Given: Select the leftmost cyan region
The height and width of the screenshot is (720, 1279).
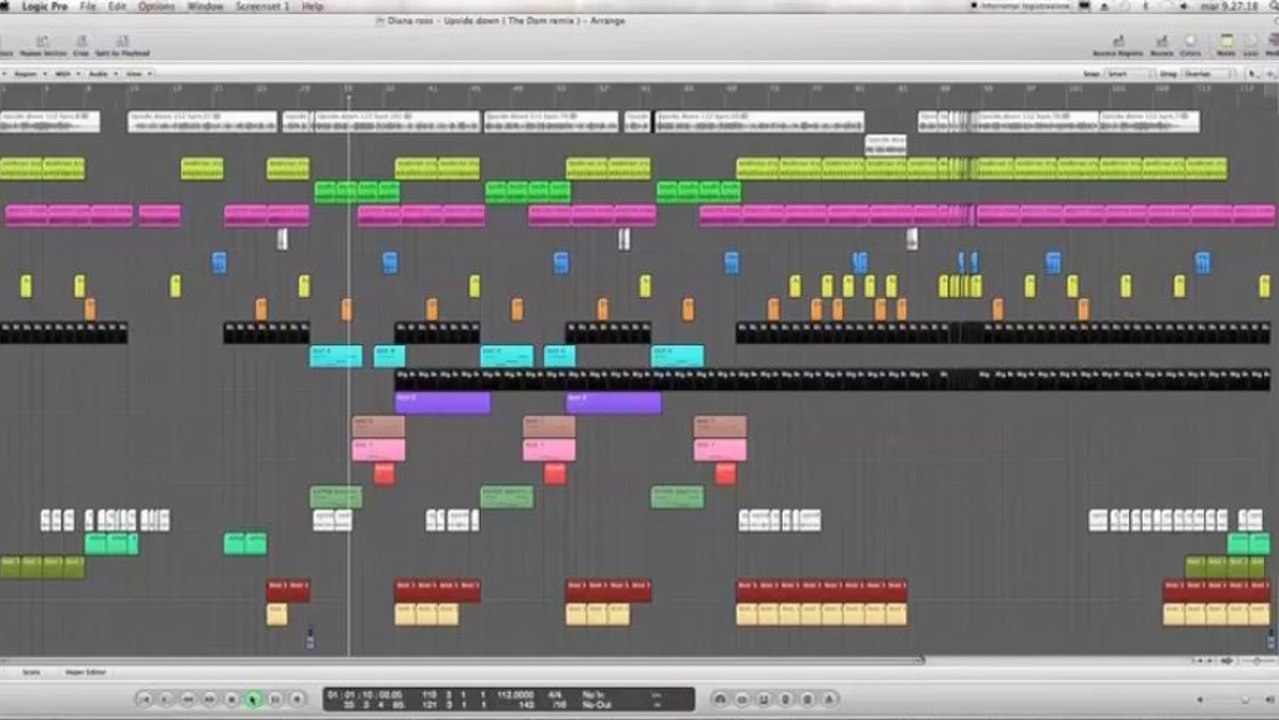Looking at the screenshot, I should pos(335,356).
